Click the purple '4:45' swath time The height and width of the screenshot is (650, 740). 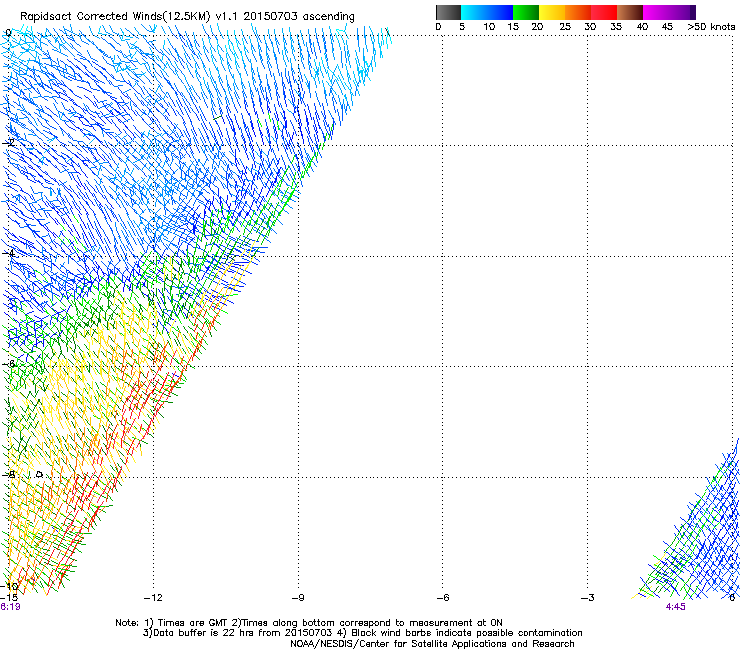(675, 607)
